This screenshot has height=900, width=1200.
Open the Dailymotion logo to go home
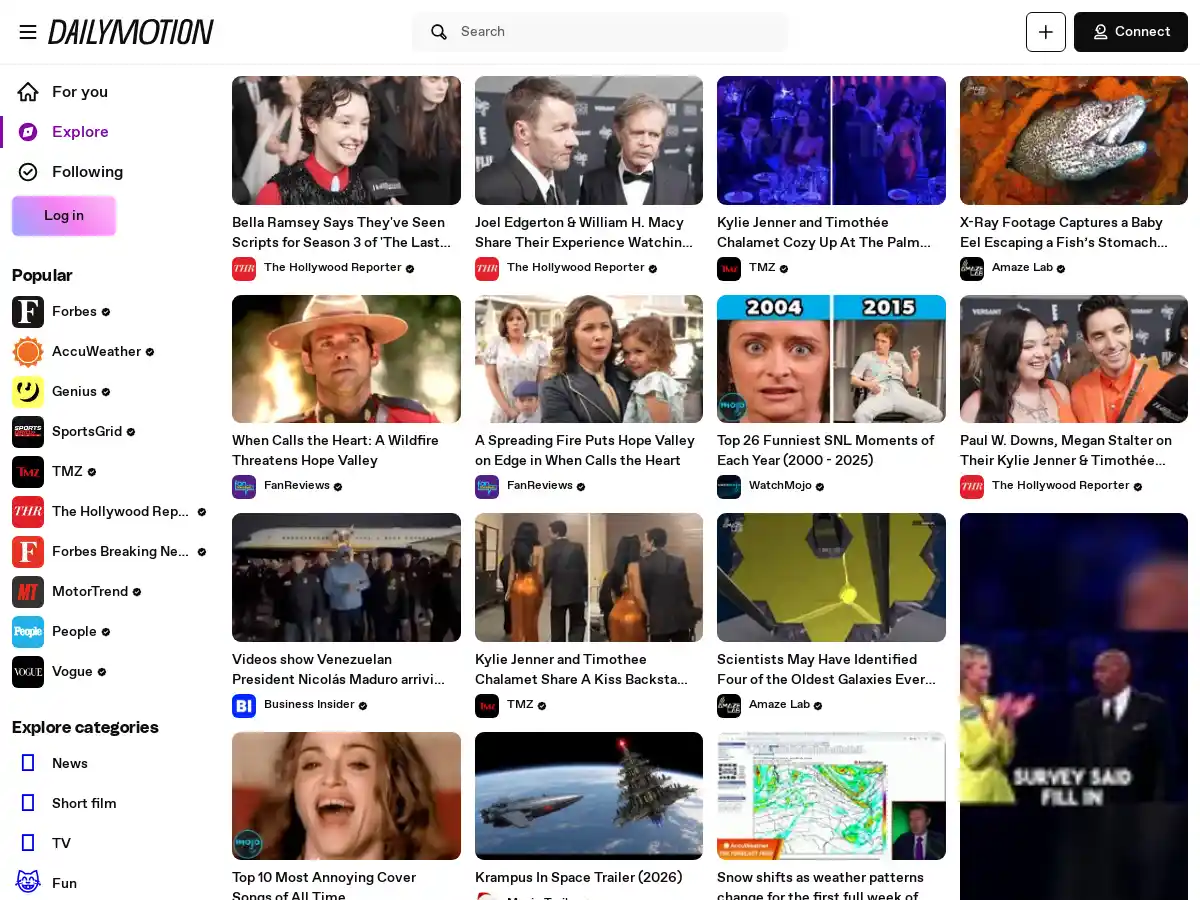pyautogui.click(x=130, y=32)
